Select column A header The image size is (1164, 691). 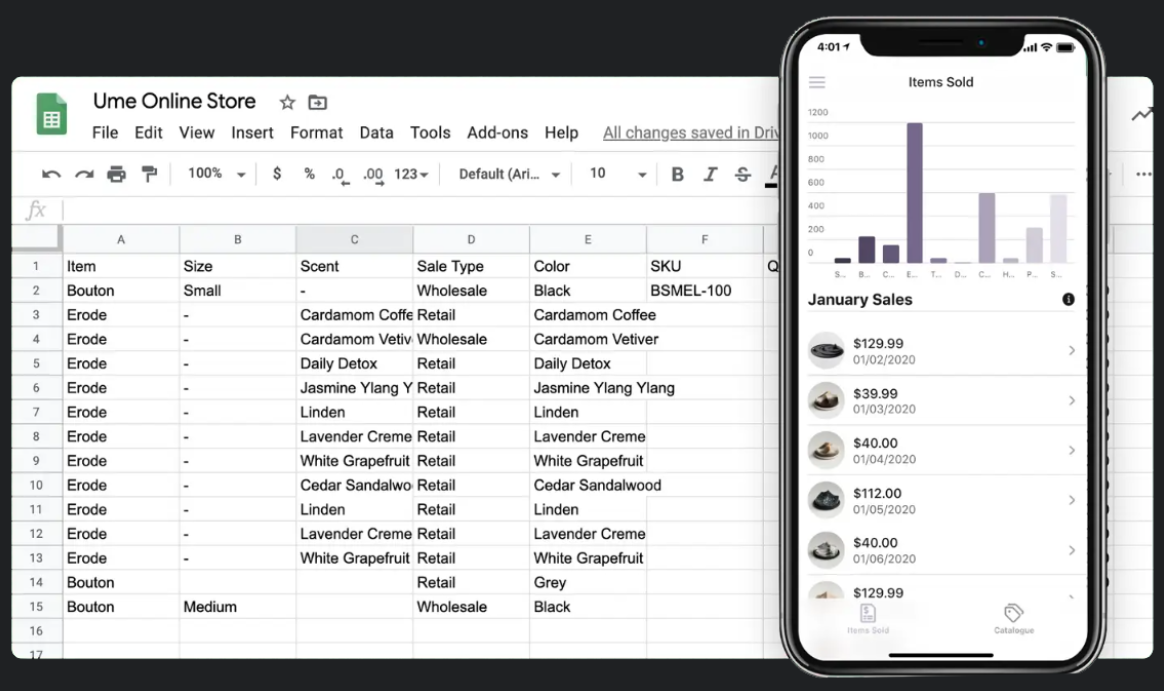tap(121, 240)
